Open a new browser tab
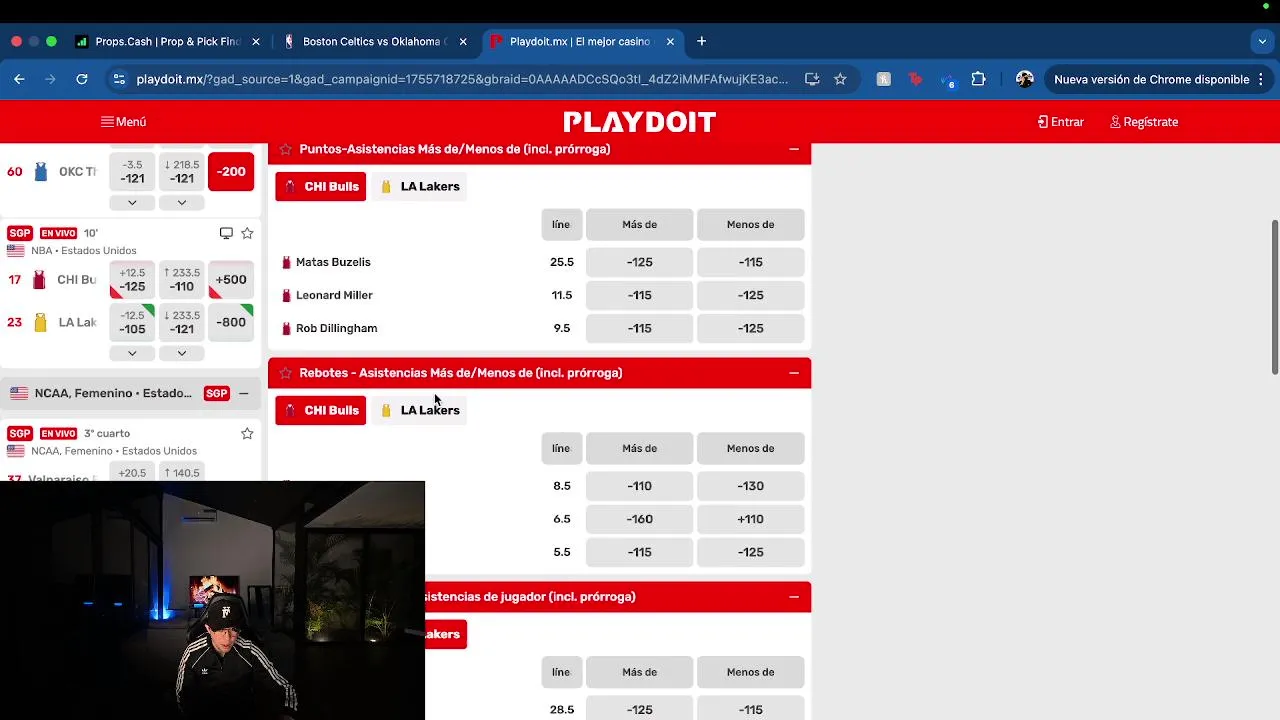This screenshot has width=1280, height=720. [x=701, y=41]
